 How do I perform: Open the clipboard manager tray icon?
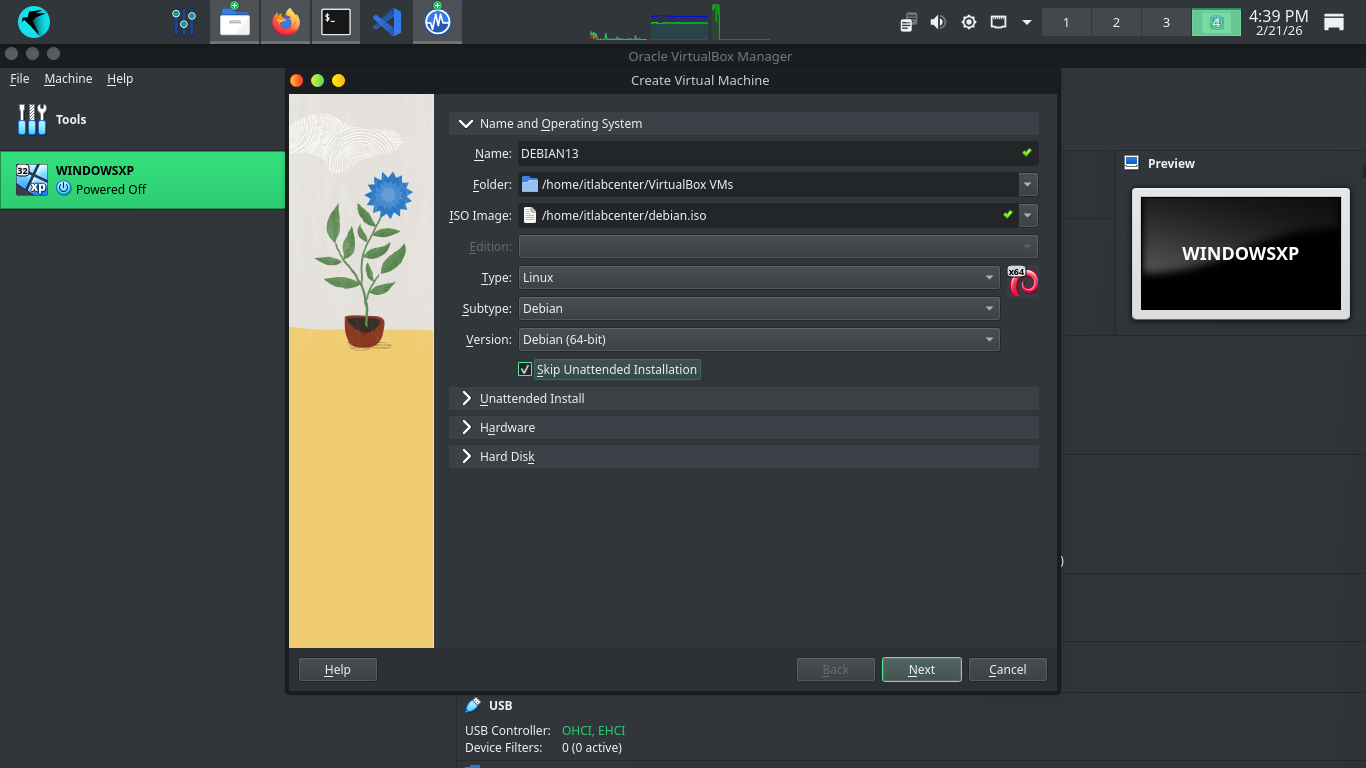pos(908,22)
